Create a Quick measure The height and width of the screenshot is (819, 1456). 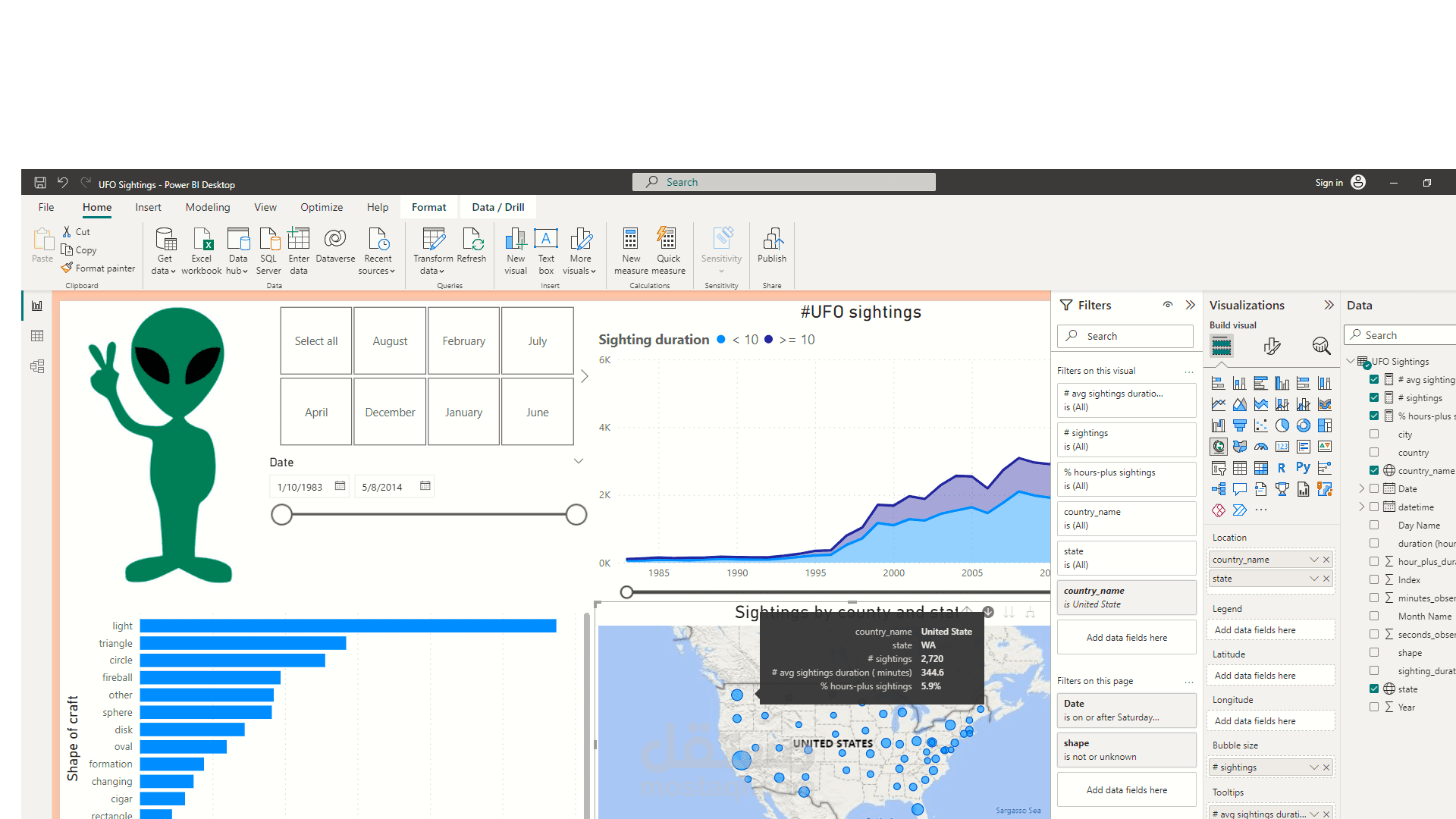668,250
